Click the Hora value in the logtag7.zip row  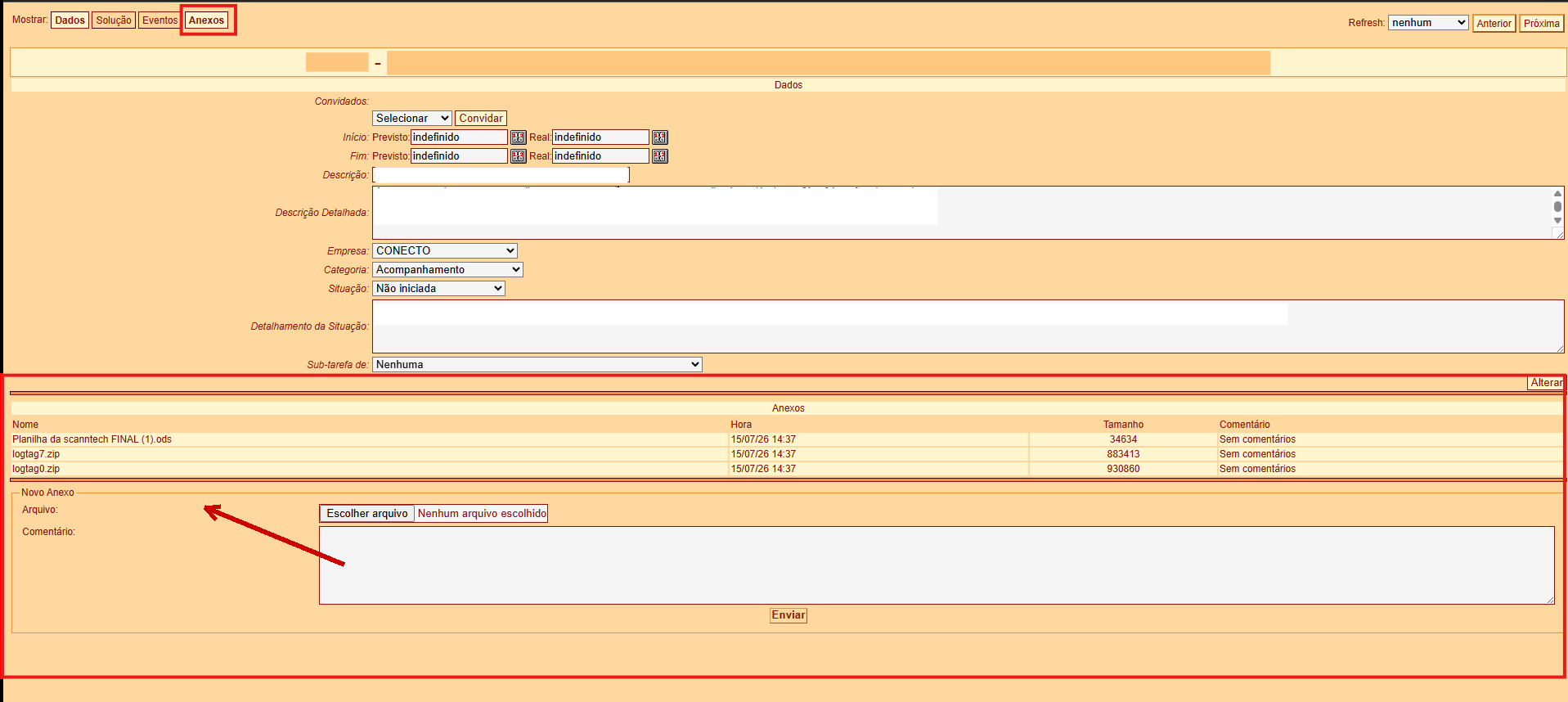(763, 454)
